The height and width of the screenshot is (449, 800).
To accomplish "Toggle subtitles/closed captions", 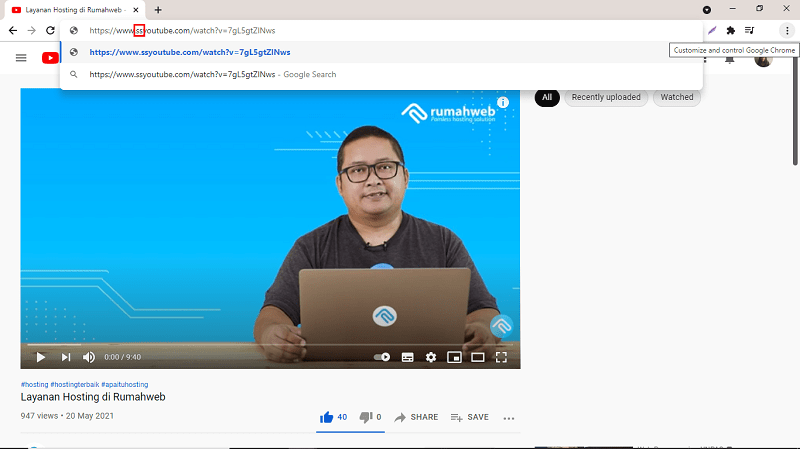I will point(408,357).
